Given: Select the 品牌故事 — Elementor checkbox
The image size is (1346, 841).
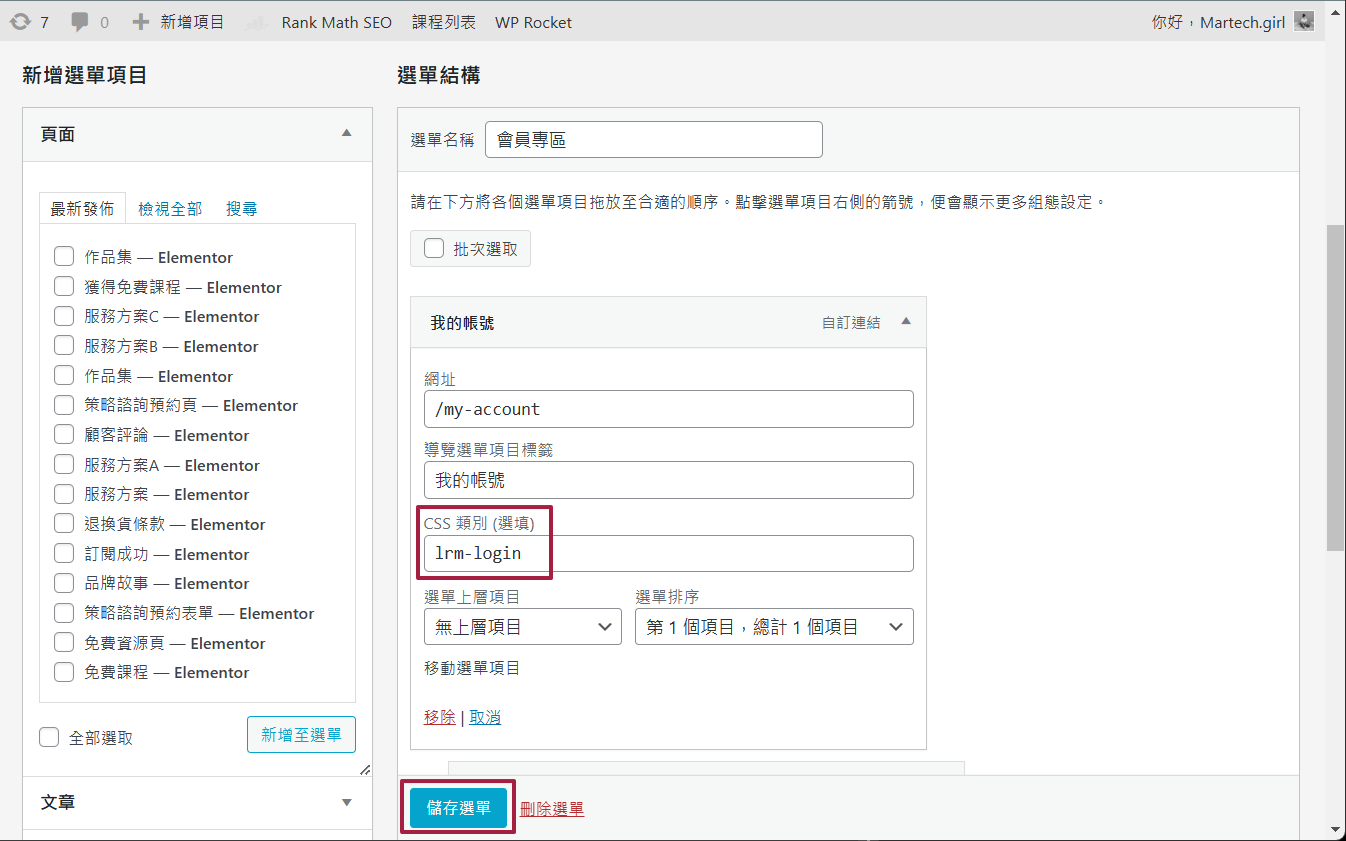Looking at the screenshot, I should (x=64, y=583).
